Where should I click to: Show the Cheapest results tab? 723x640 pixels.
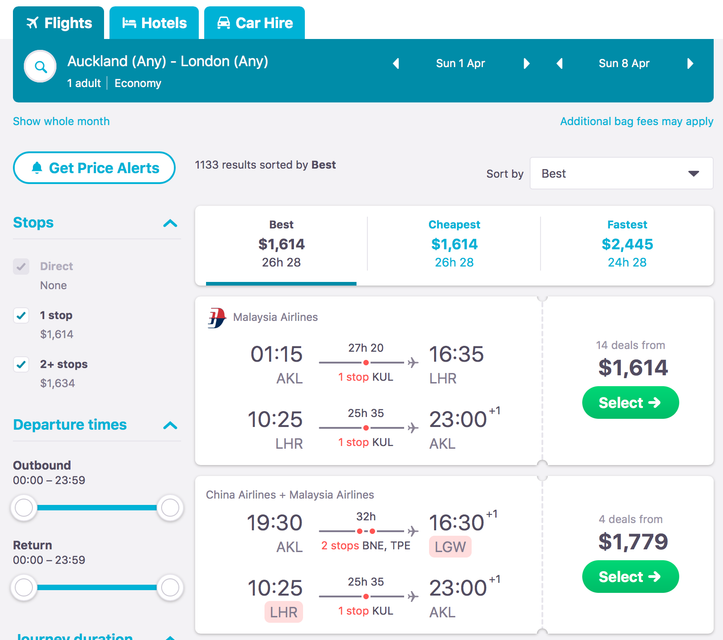click(454, 244)
